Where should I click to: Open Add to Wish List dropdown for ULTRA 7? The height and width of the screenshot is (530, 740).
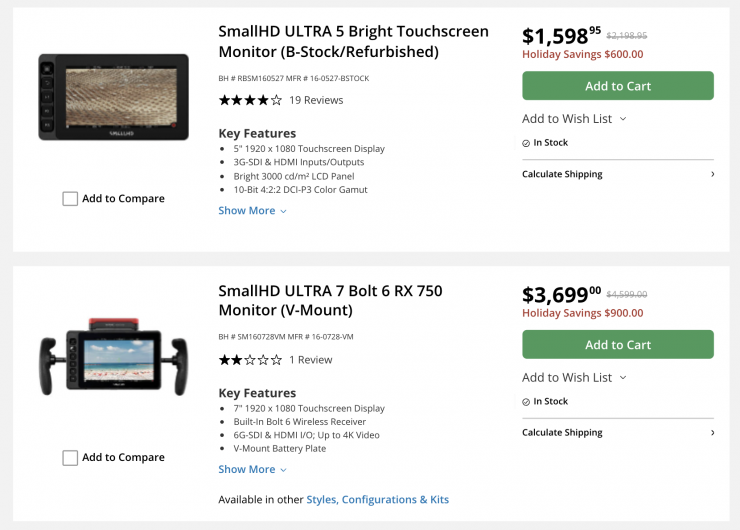[574, 377]
